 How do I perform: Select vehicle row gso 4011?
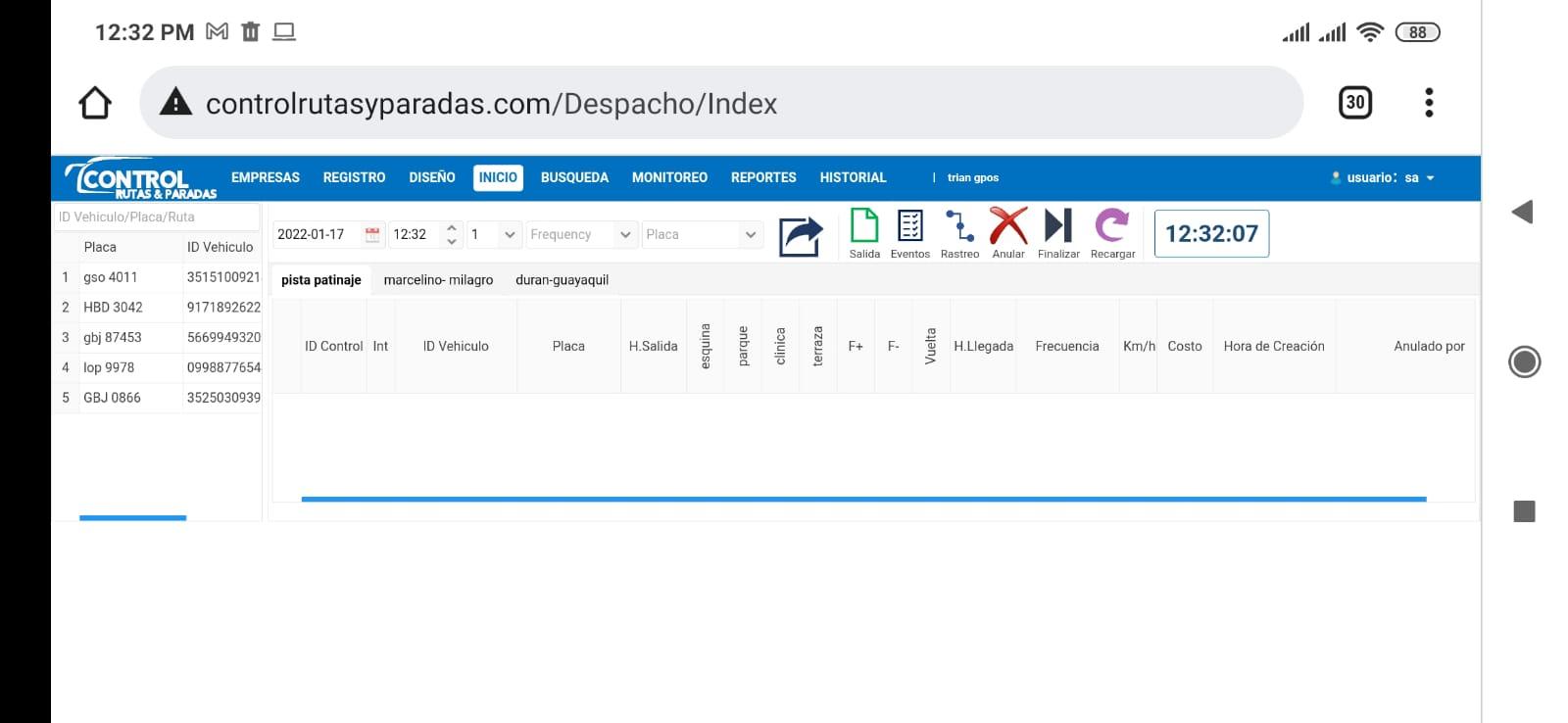pyautogui.click(x=157, y=277)
